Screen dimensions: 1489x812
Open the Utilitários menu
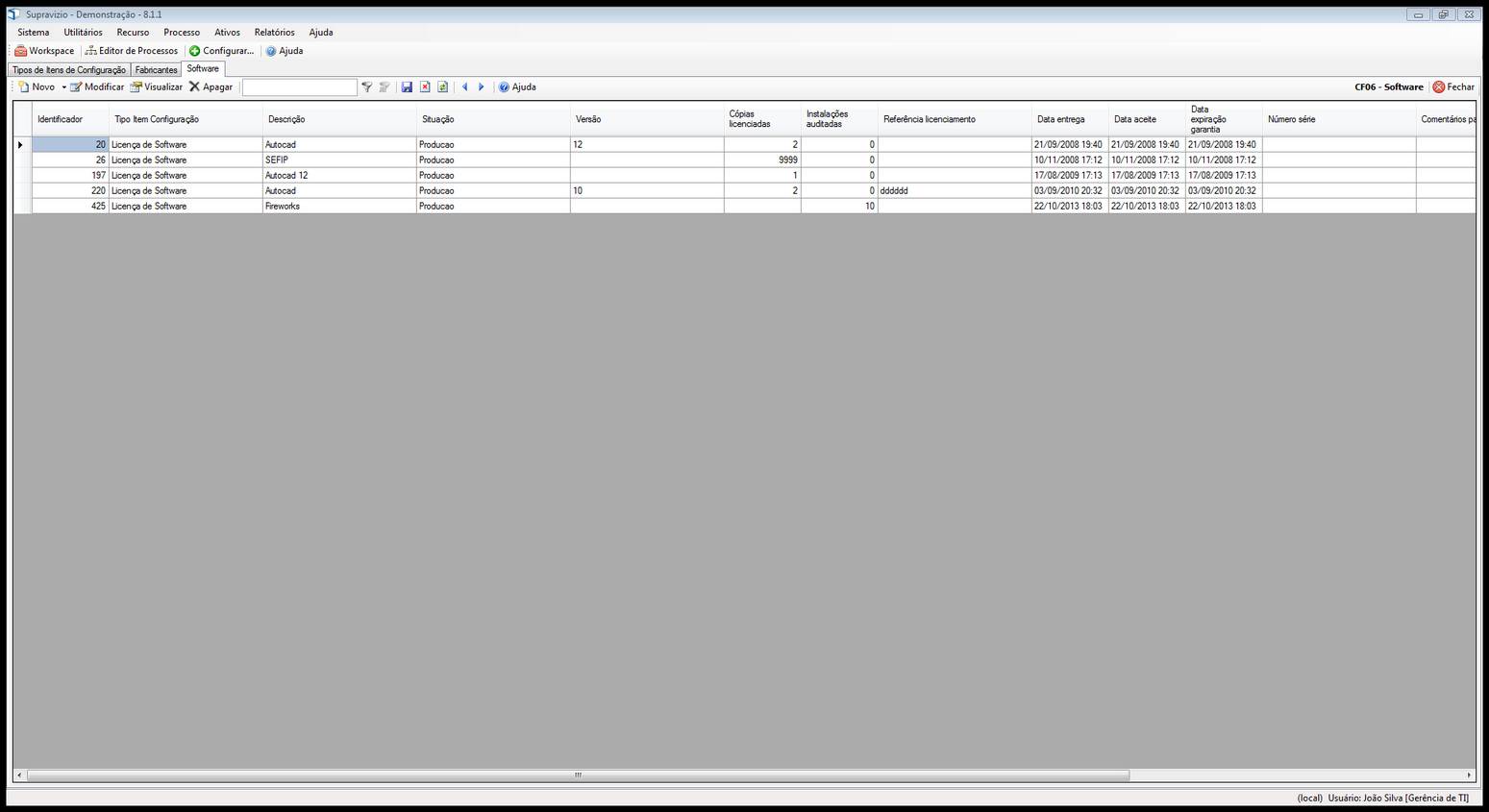(83, 32)
